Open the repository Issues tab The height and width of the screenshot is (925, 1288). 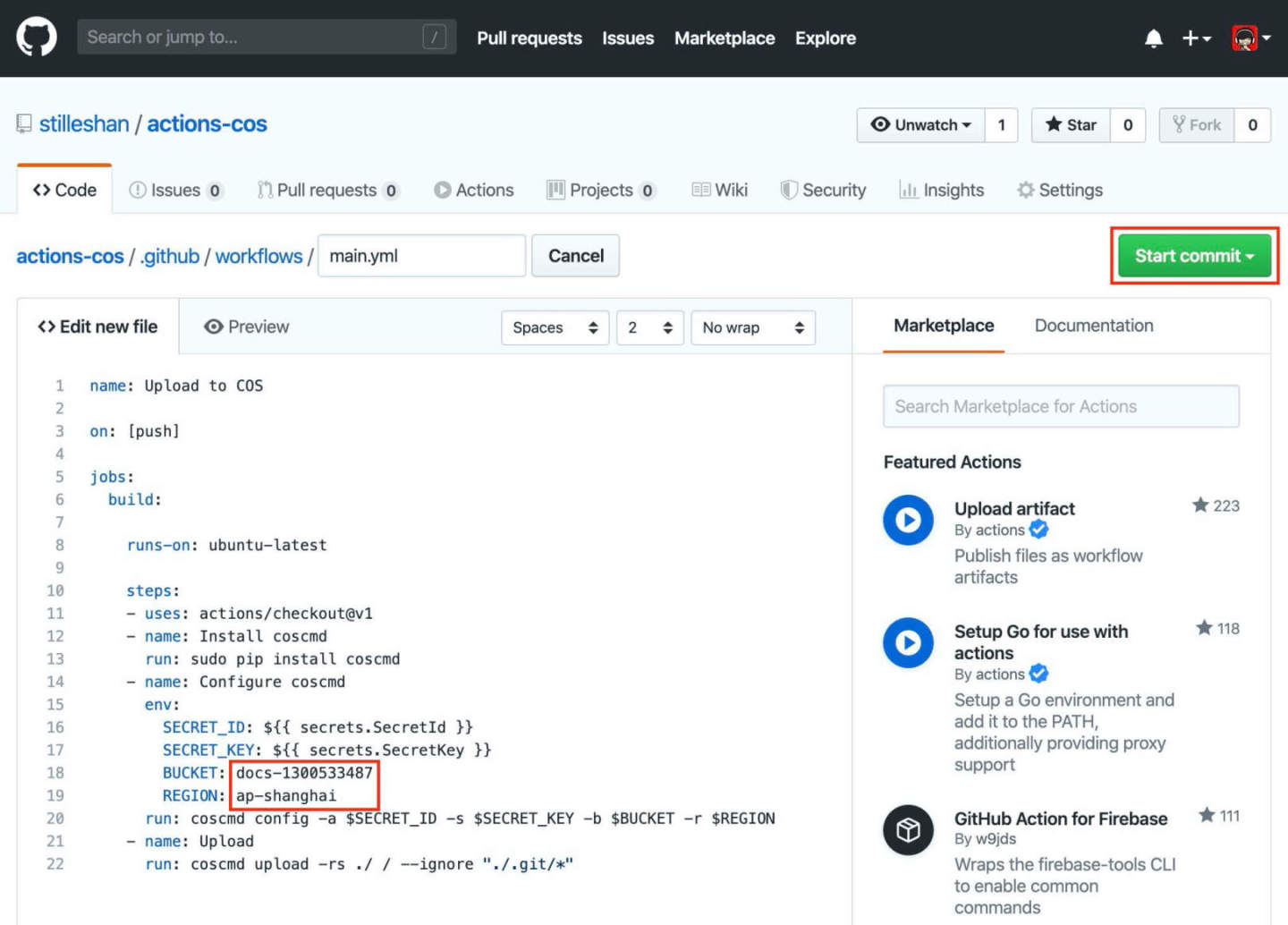pos(175,190)
